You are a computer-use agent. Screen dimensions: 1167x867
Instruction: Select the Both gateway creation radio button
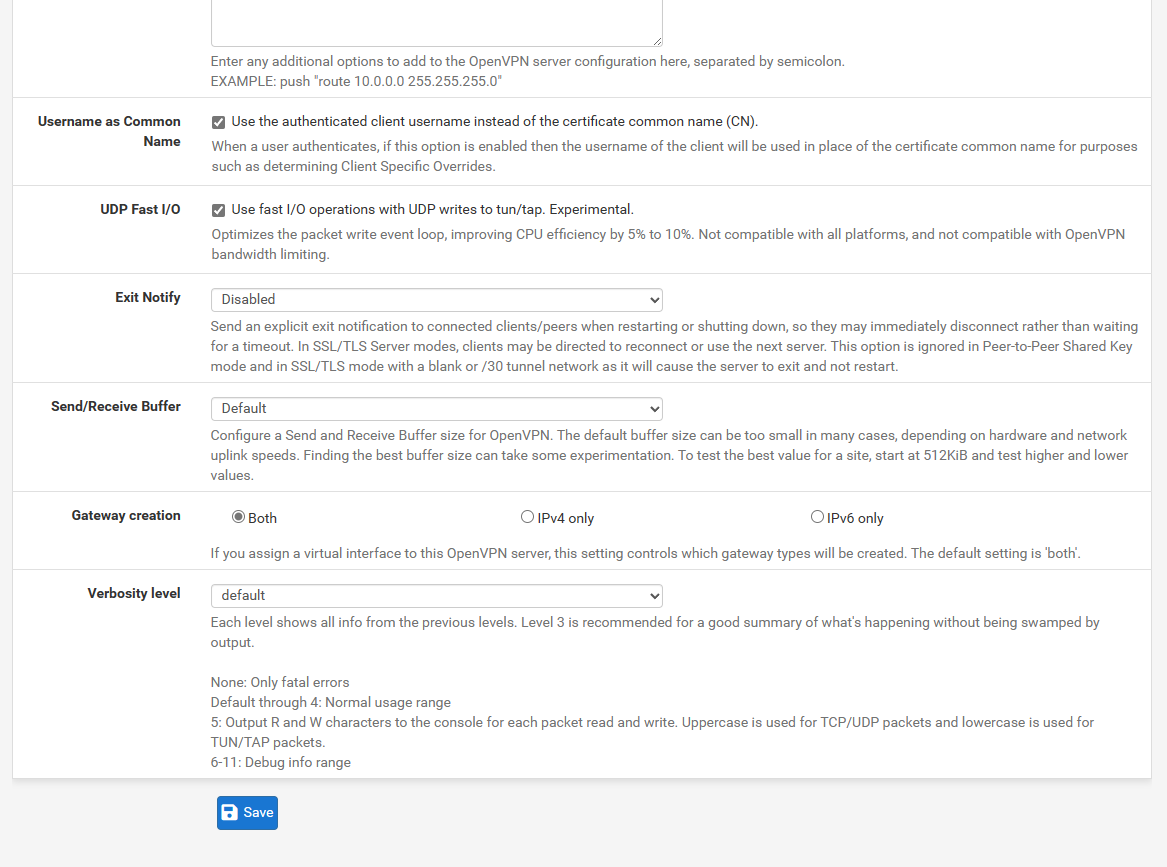tap(238, 517)
